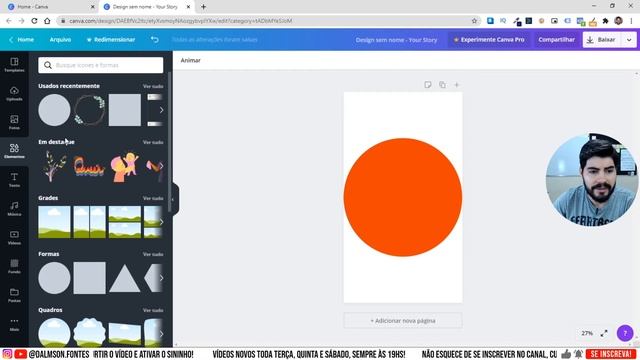Add notes icon above the page

(428, 85)
